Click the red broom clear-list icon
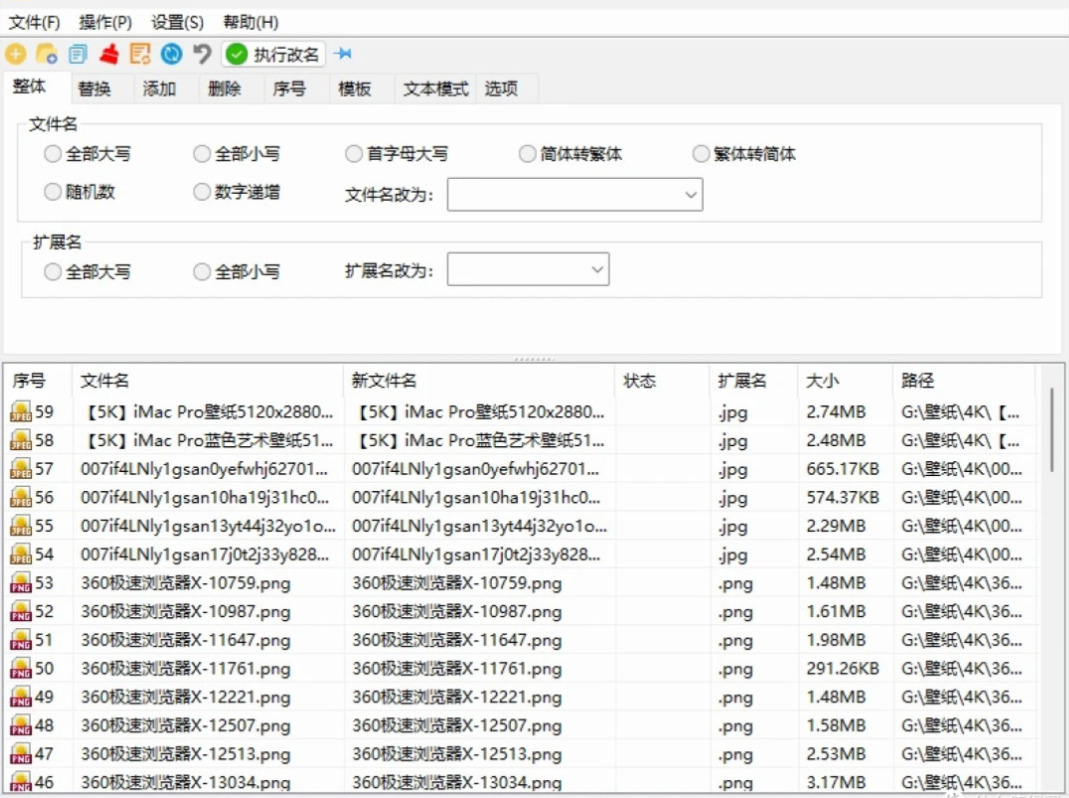Image resolution: width=1069 pixels, height=798 pixels. pos(109,54)
